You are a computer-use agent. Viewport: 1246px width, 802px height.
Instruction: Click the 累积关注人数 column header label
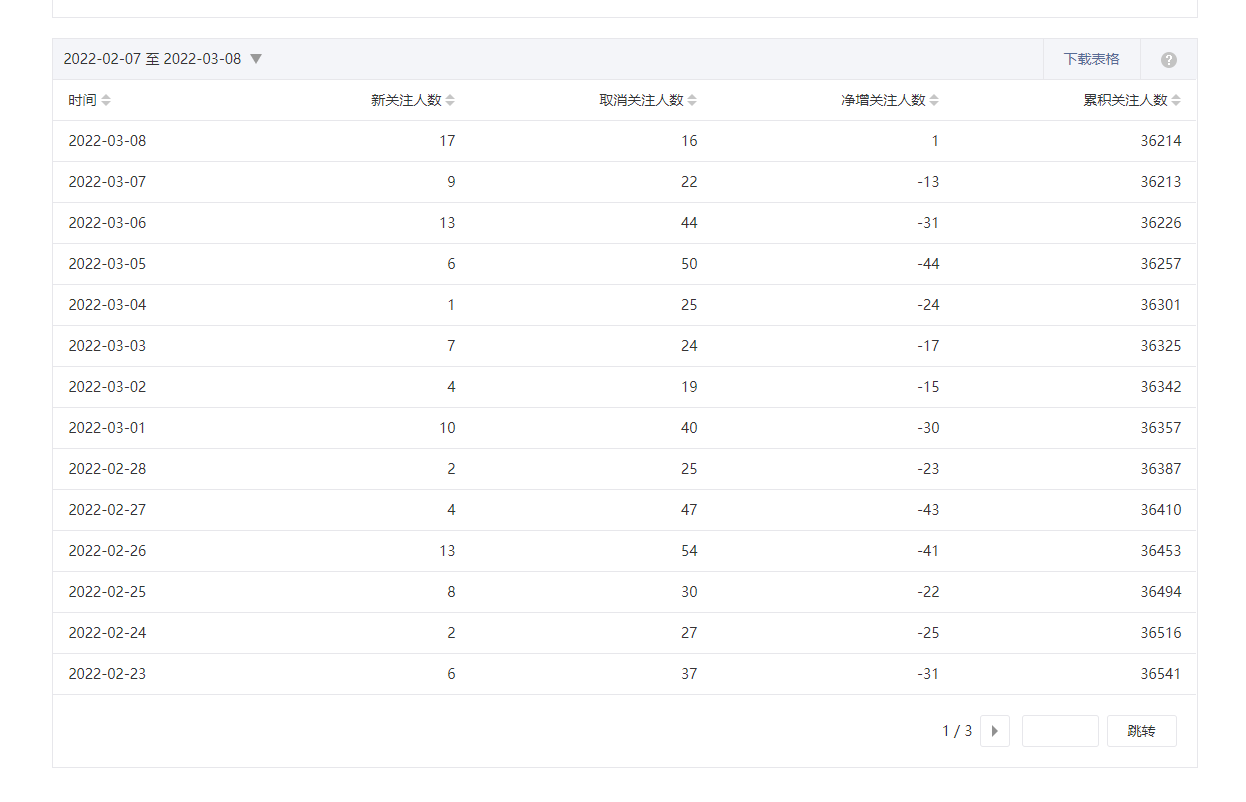click(x=1125, y=100)
